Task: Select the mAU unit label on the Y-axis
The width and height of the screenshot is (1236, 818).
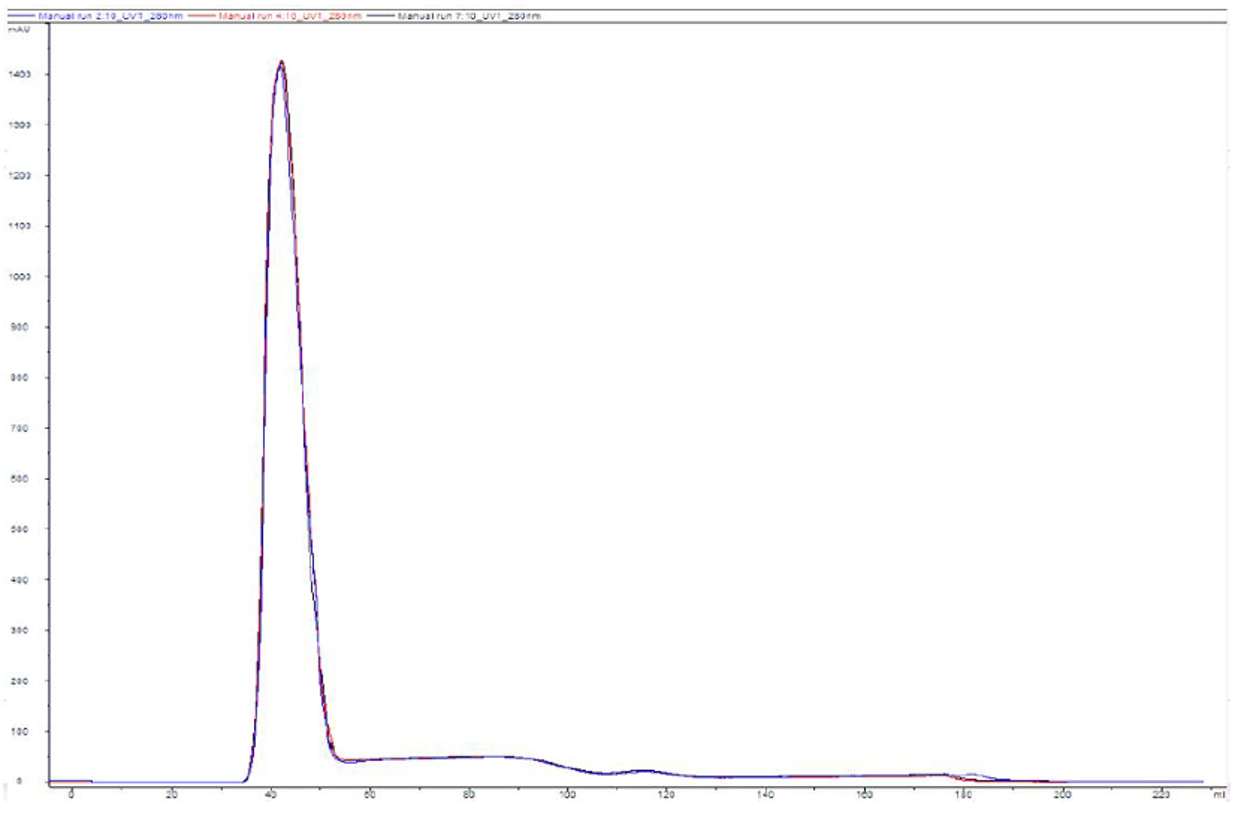Action: [21, 30]
